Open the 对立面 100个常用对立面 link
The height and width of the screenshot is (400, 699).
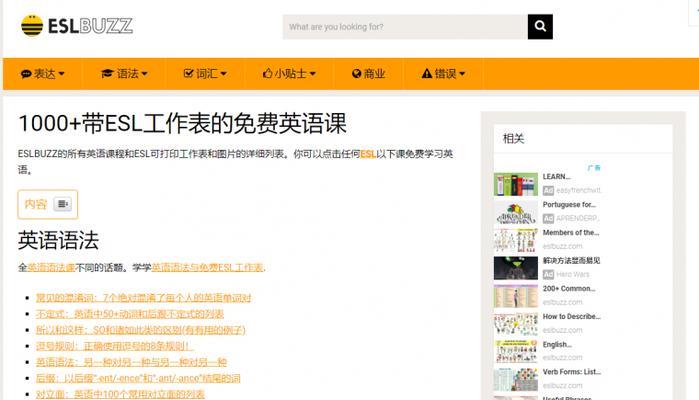120,394
